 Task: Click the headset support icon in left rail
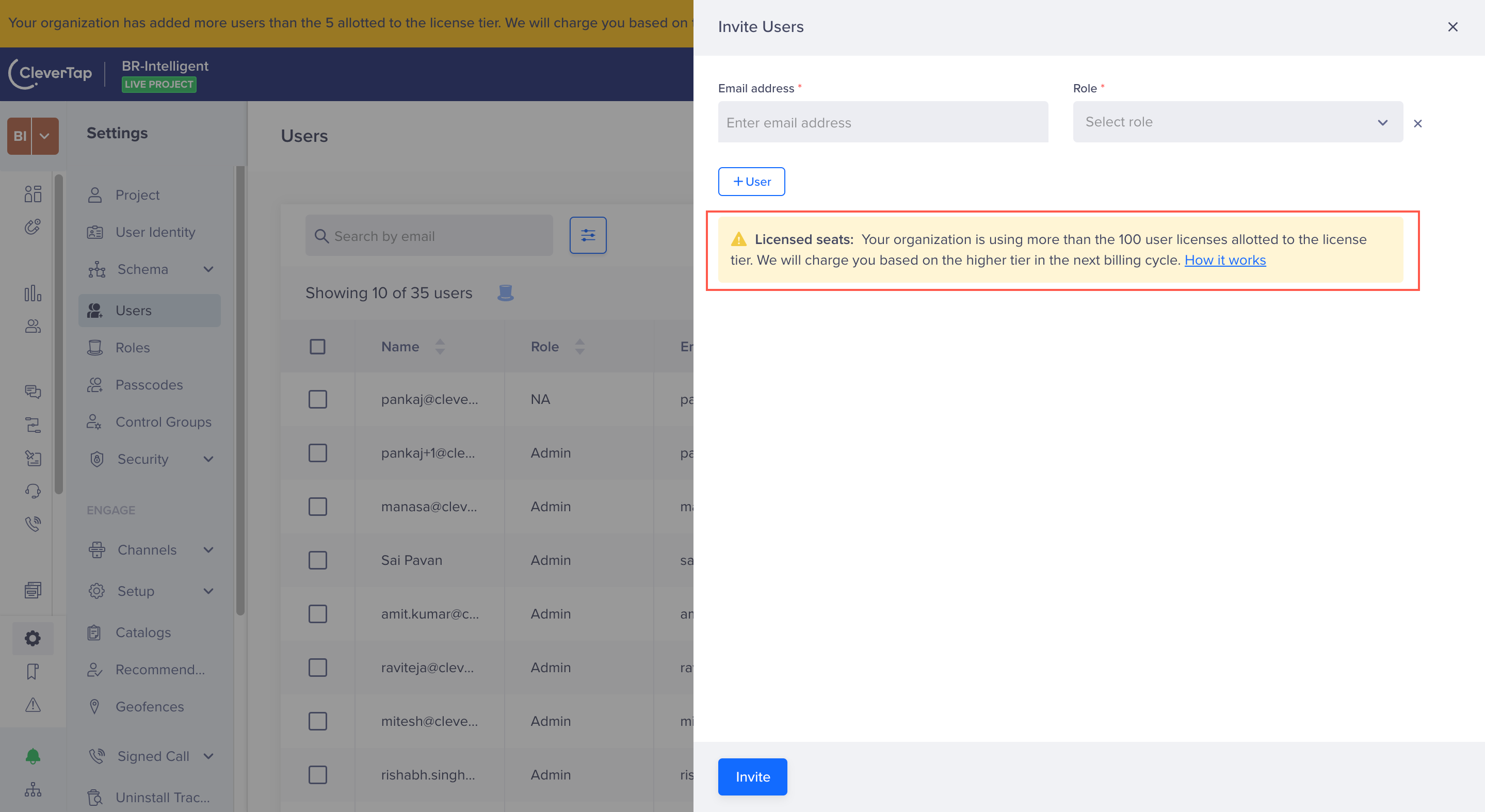33,491
